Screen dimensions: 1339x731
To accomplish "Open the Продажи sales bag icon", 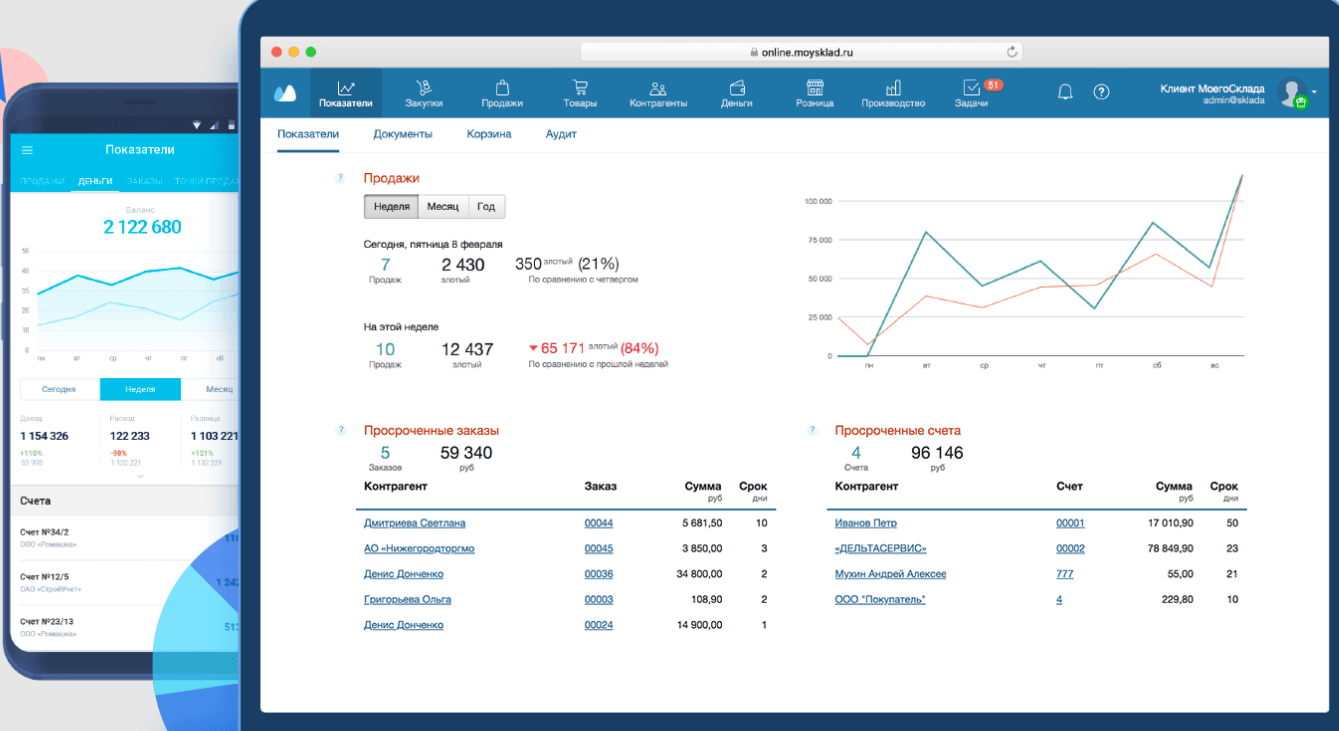I will pos(502,89).
